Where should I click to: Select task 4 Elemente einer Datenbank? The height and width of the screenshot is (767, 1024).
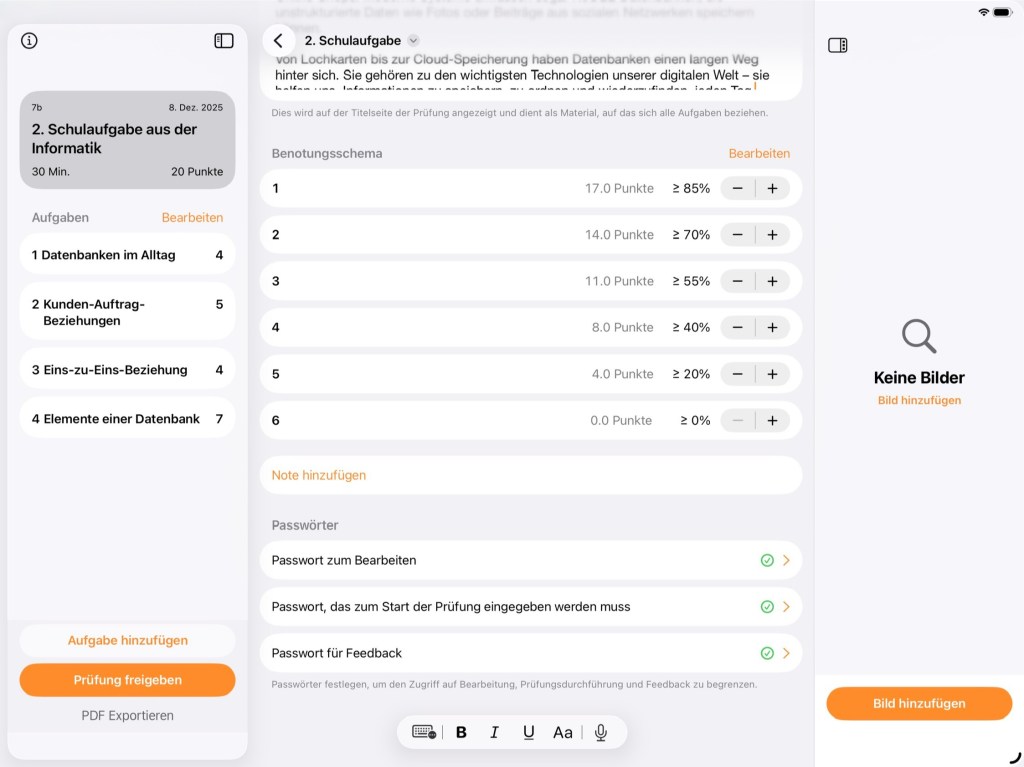pos(127,419)
